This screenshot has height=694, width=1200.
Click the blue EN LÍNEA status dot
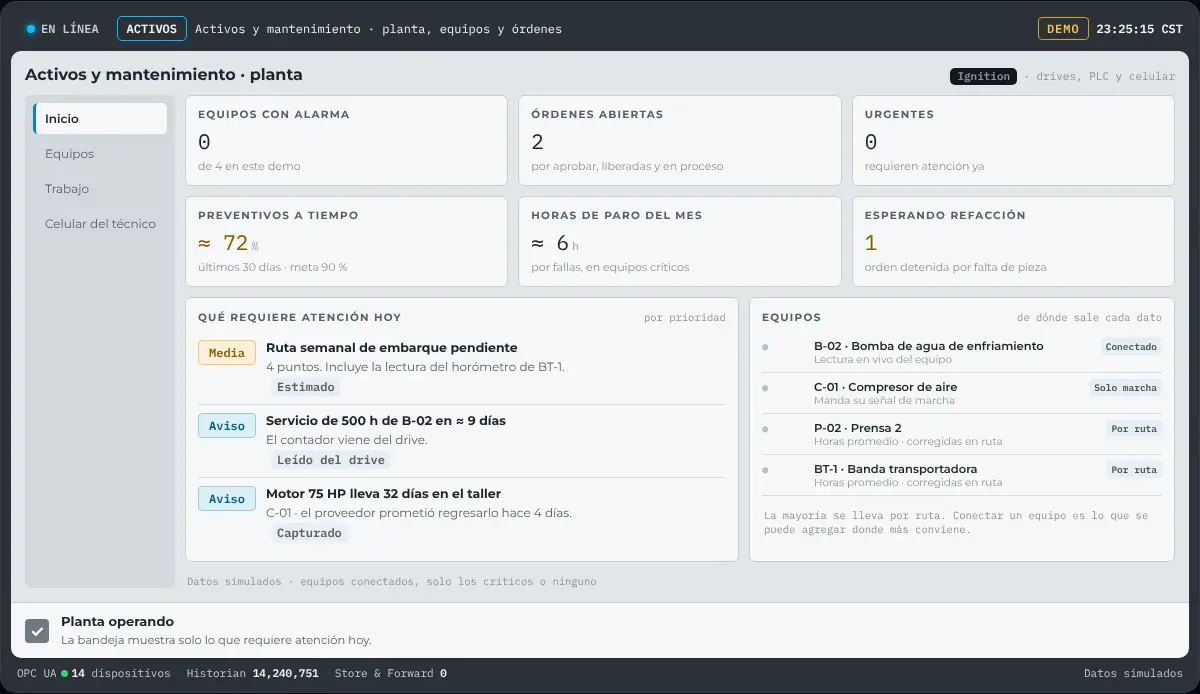[x=31, y=29]
